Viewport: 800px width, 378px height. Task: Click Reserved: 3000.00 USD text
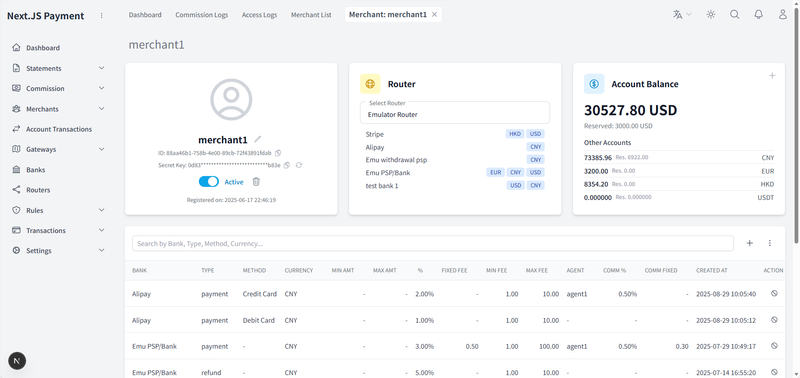(x=618, y=125)
